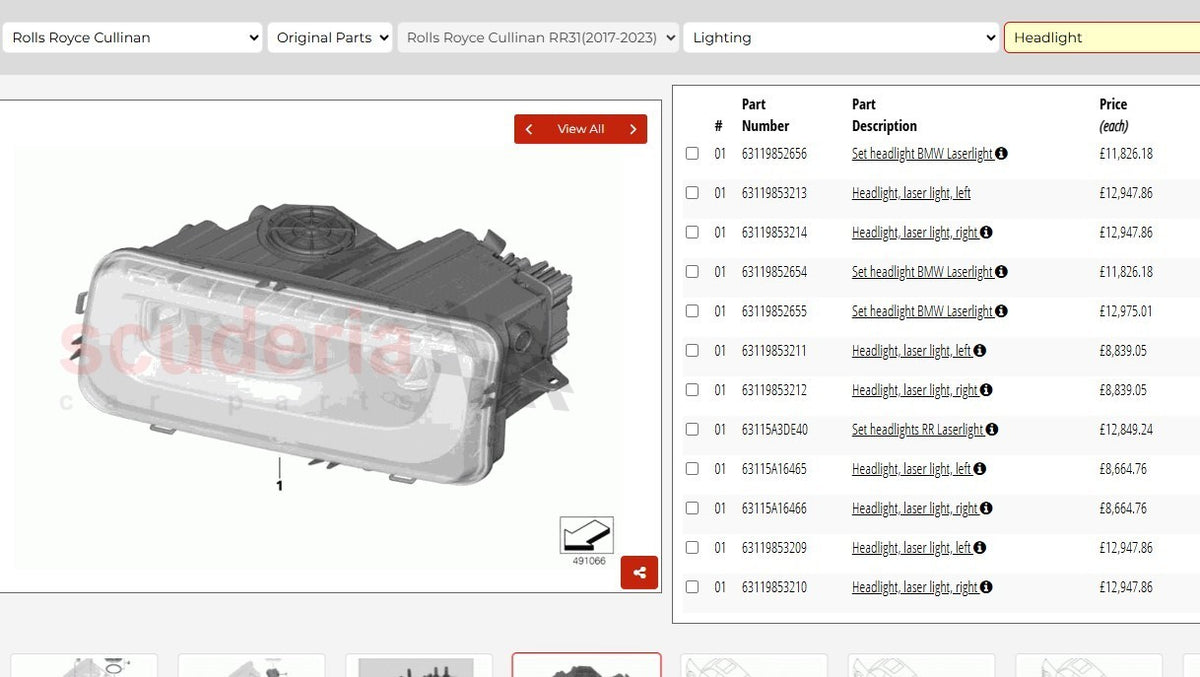Click the Part Description column header
This screenshot has width=1200, height=677.
tap(884, 115)
